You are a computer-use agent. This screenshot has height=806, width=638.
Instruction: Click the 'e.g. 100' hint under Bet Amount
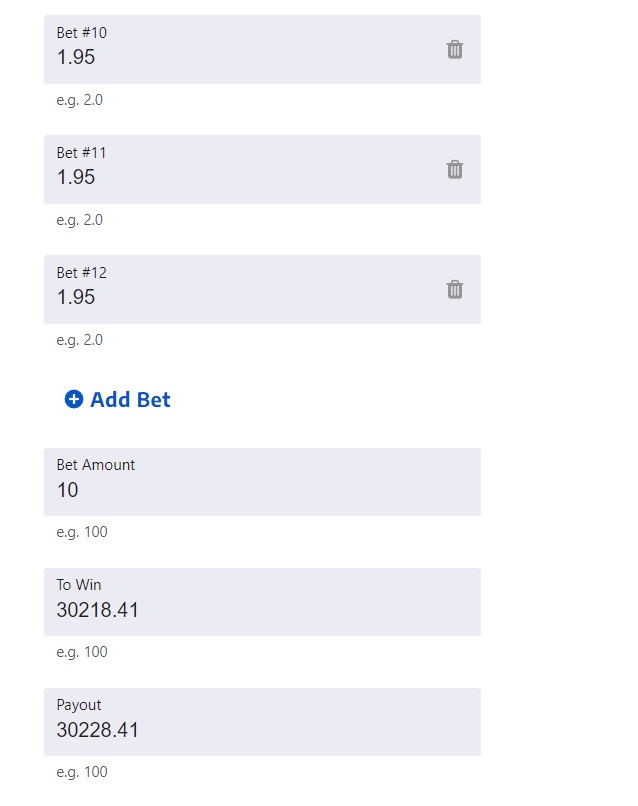[x=82, y=532]
